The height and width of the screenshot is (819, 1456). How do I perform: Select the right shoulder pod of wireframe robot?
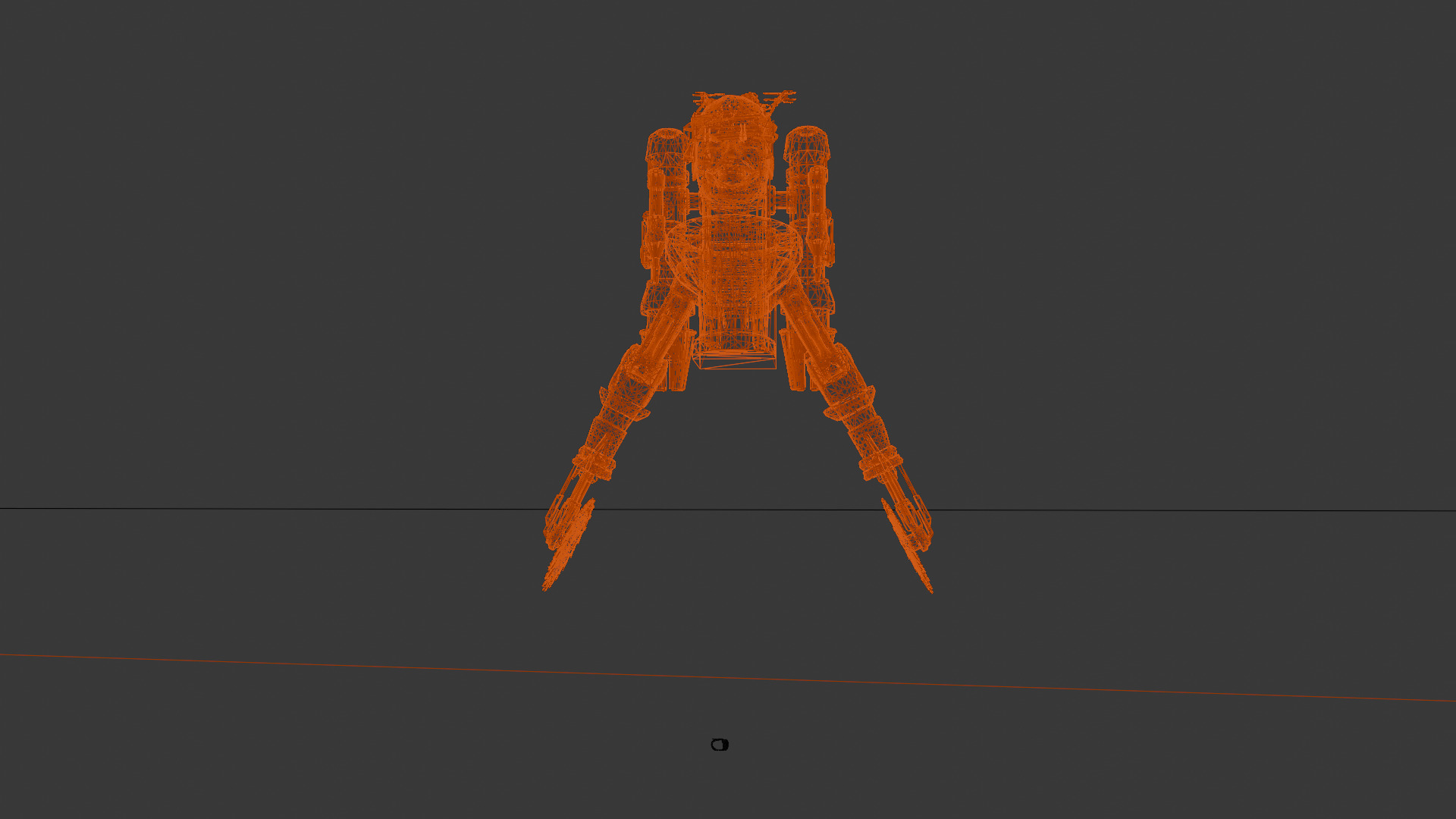(807, 147)
